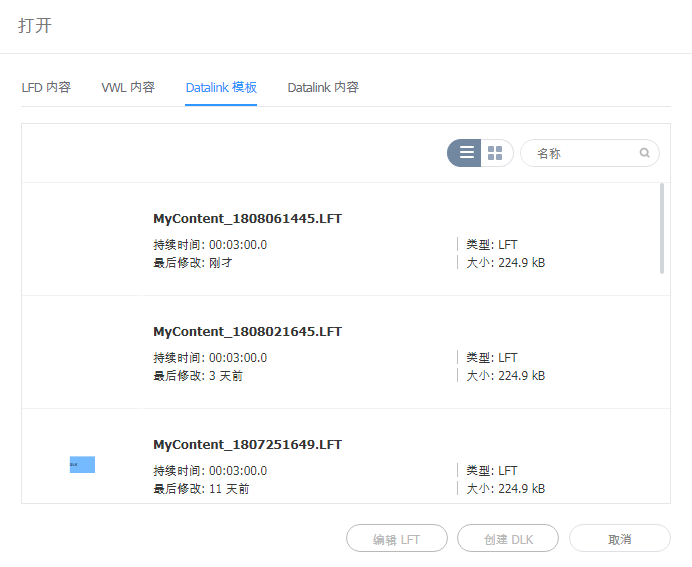
Task: Click the 编辑 LFT button
Action: coord(397,539)
